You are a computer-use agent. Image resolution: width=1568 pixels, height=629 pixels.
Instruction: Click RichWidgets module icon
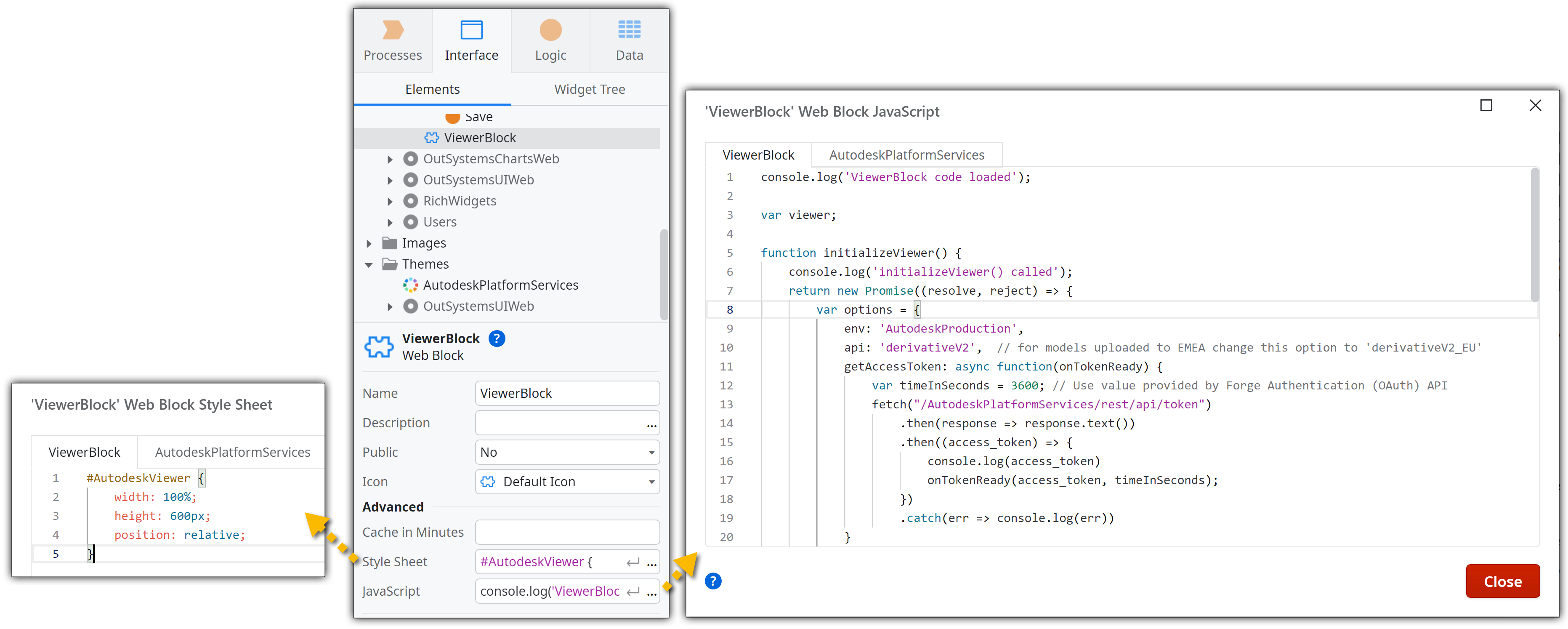coord(411,200)
